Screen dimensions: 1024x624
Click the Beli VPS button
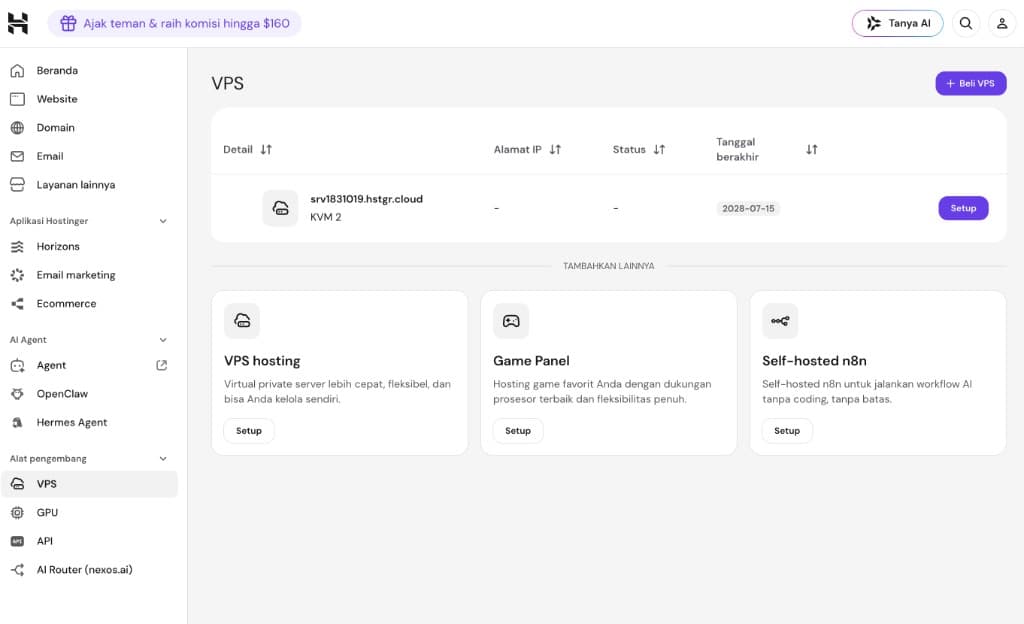(970, 84)
